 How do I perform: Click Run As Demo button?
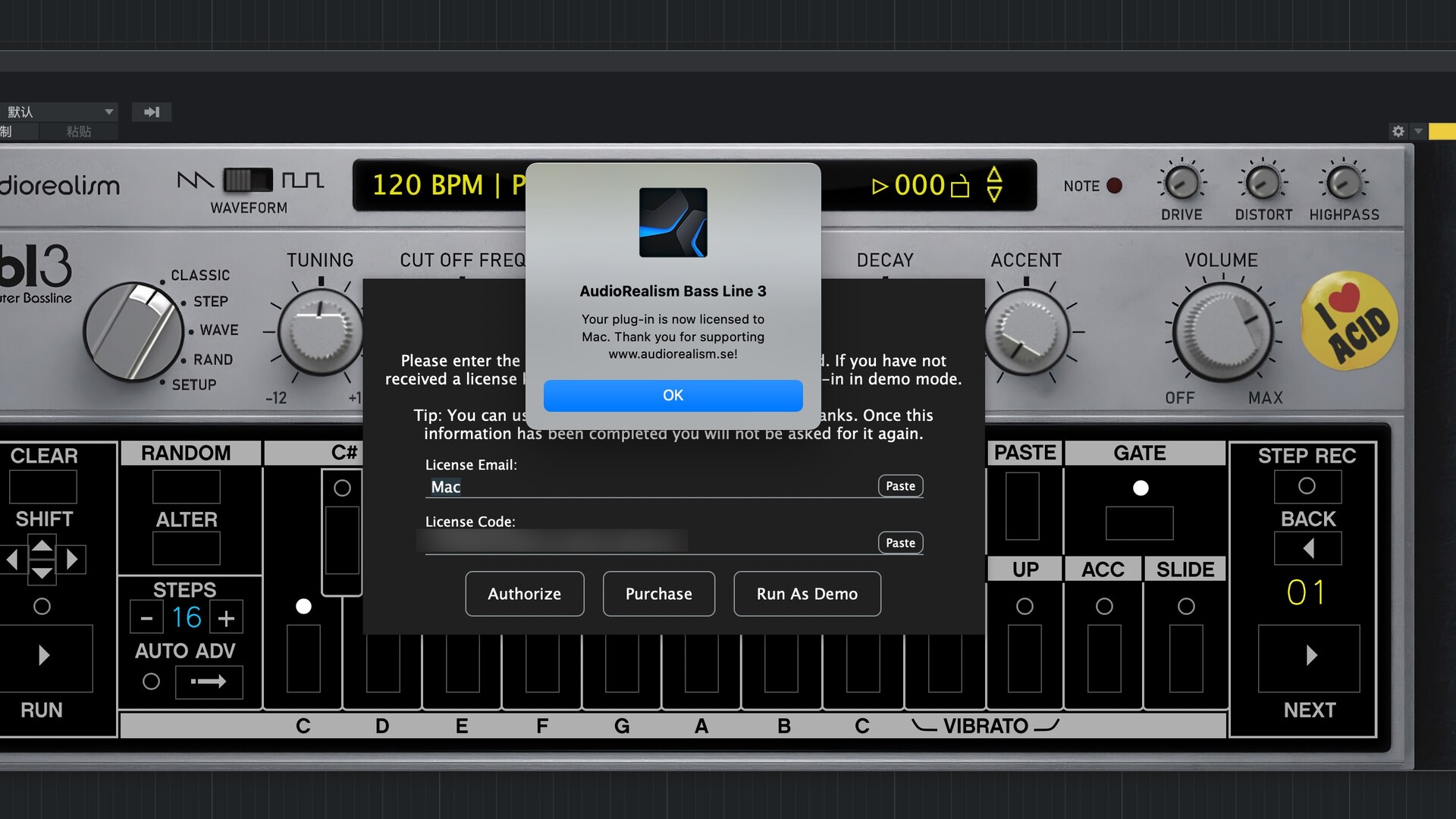807,594
